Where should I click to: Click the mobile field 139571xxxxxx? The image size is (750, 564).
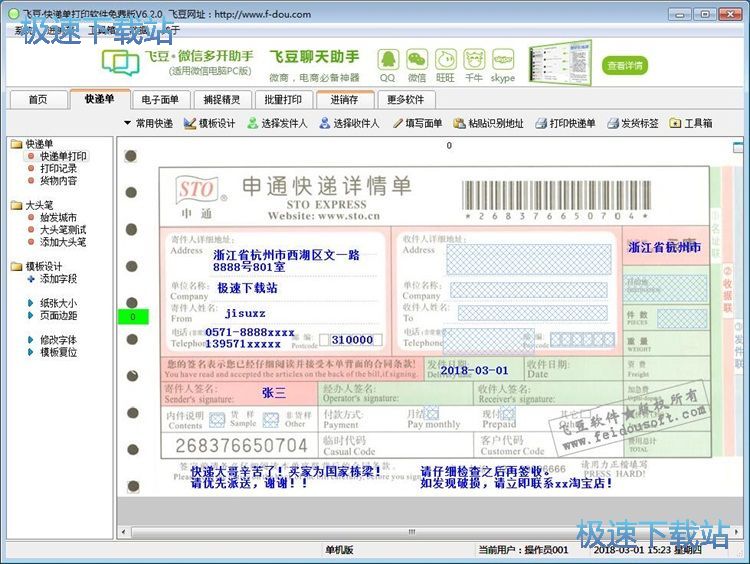(x=243, y=344)
